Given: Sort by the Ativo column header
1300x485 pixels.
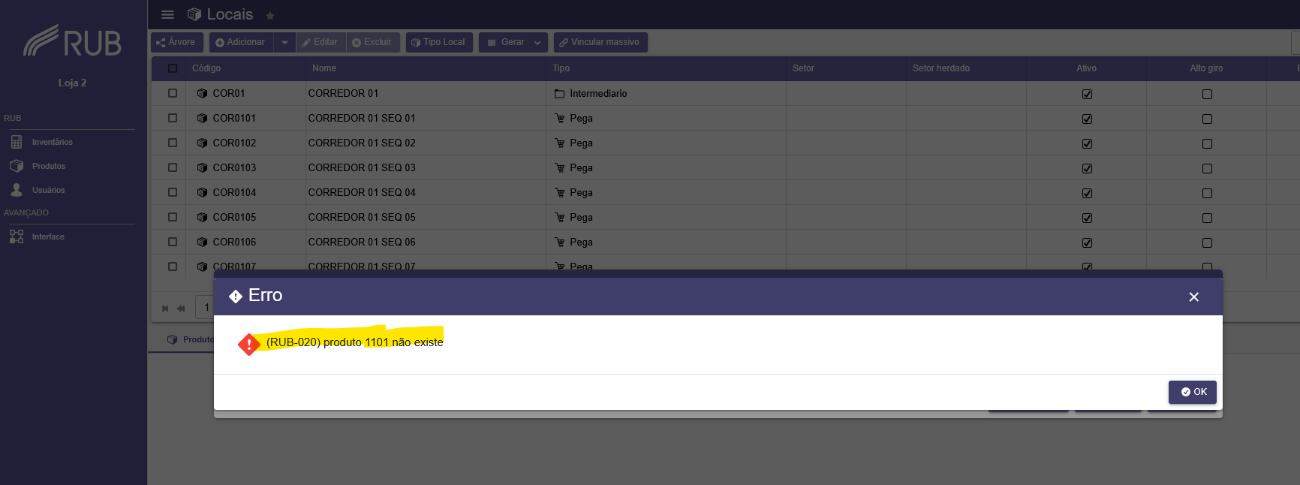Looking at the screenshot, I should [1087, 69].
